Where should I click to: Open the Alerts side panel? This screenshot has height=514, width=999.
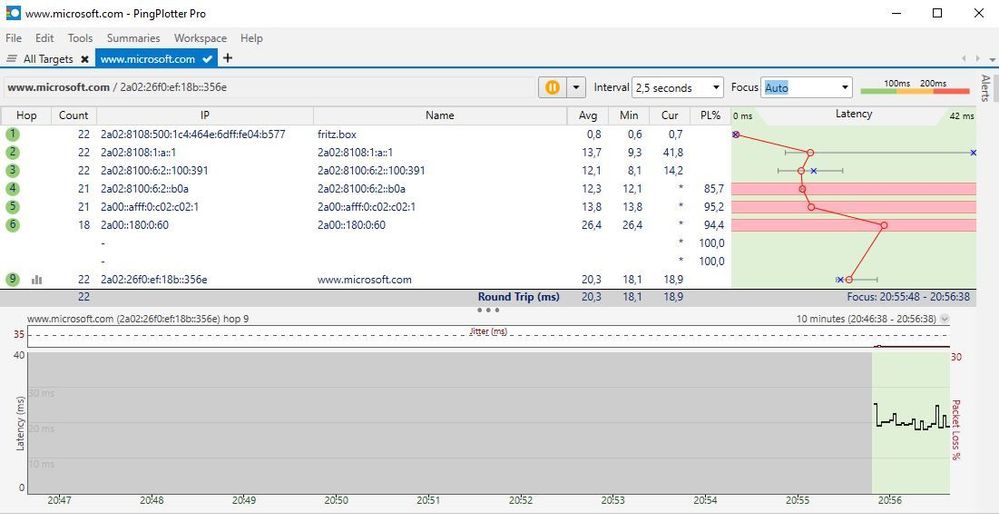coord(986,87)
